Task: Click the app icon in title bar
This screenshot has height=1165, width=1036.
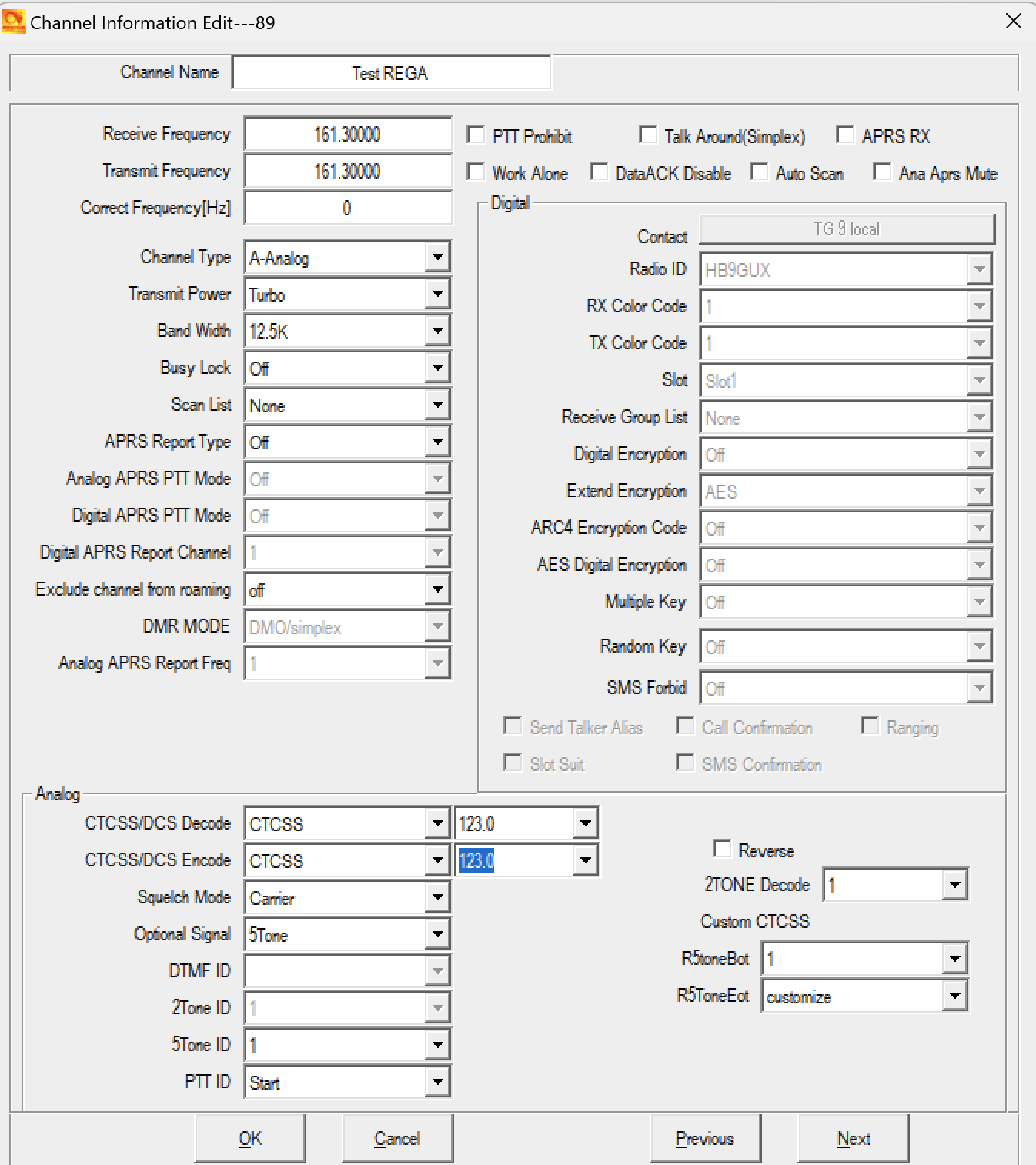Action: click(14, 22)
